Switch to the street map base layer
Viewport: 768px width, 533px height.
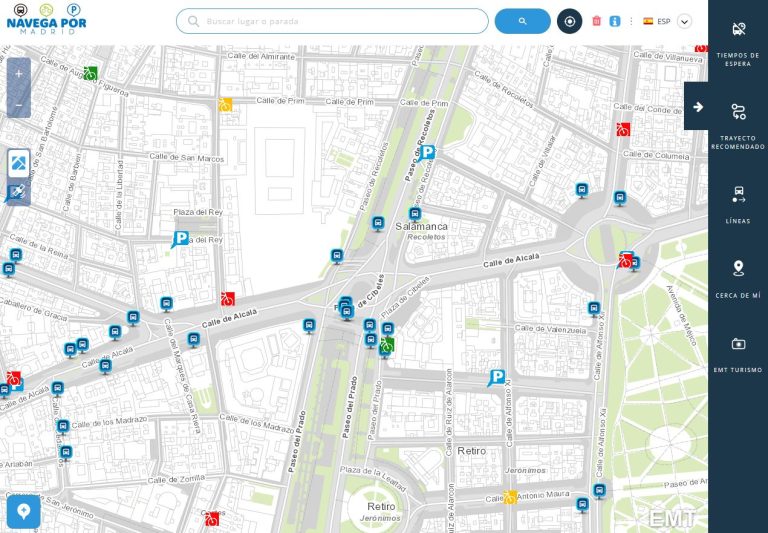[x=19, y=163]
